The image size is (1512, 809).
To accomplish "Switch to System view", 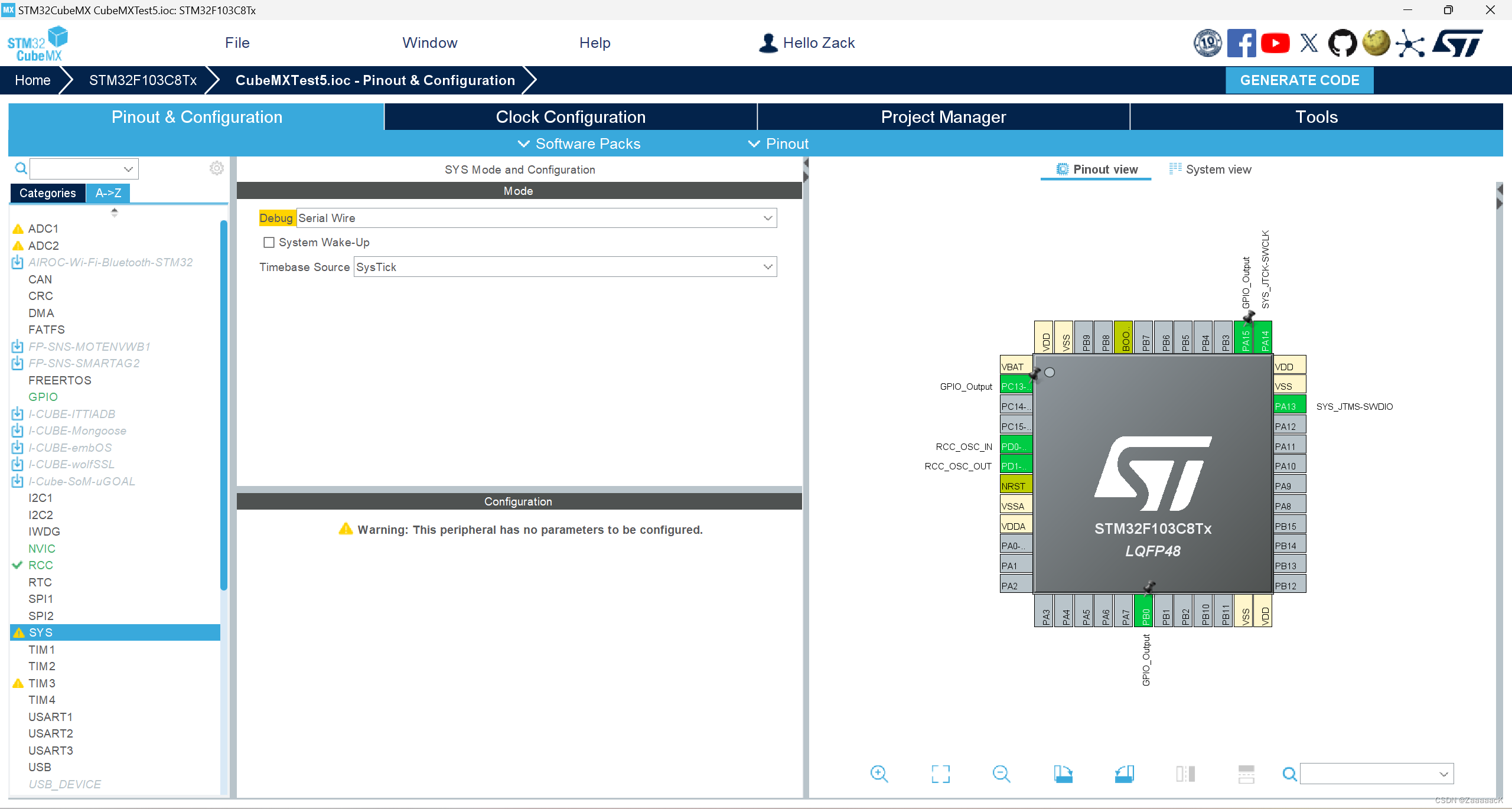I will pyautogui.click(x=1210, y=169).
